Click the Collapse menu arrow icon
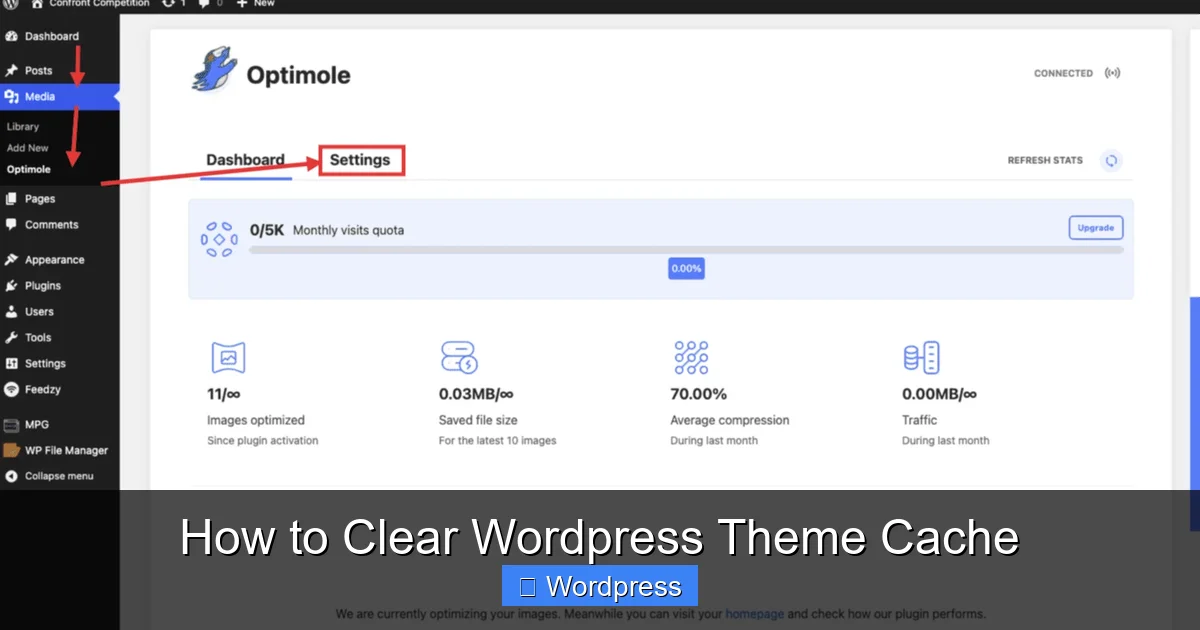The width and height of the screenshot is (1200, 630). (x=11, y=477)
